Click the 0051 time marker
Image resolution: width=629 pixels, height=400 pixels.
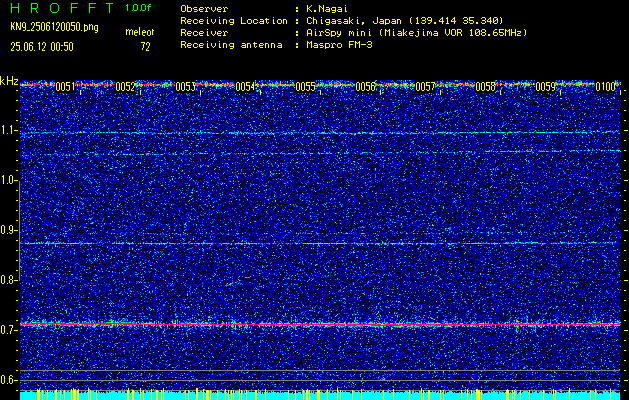pyautogui.click(x=65, y=87)
